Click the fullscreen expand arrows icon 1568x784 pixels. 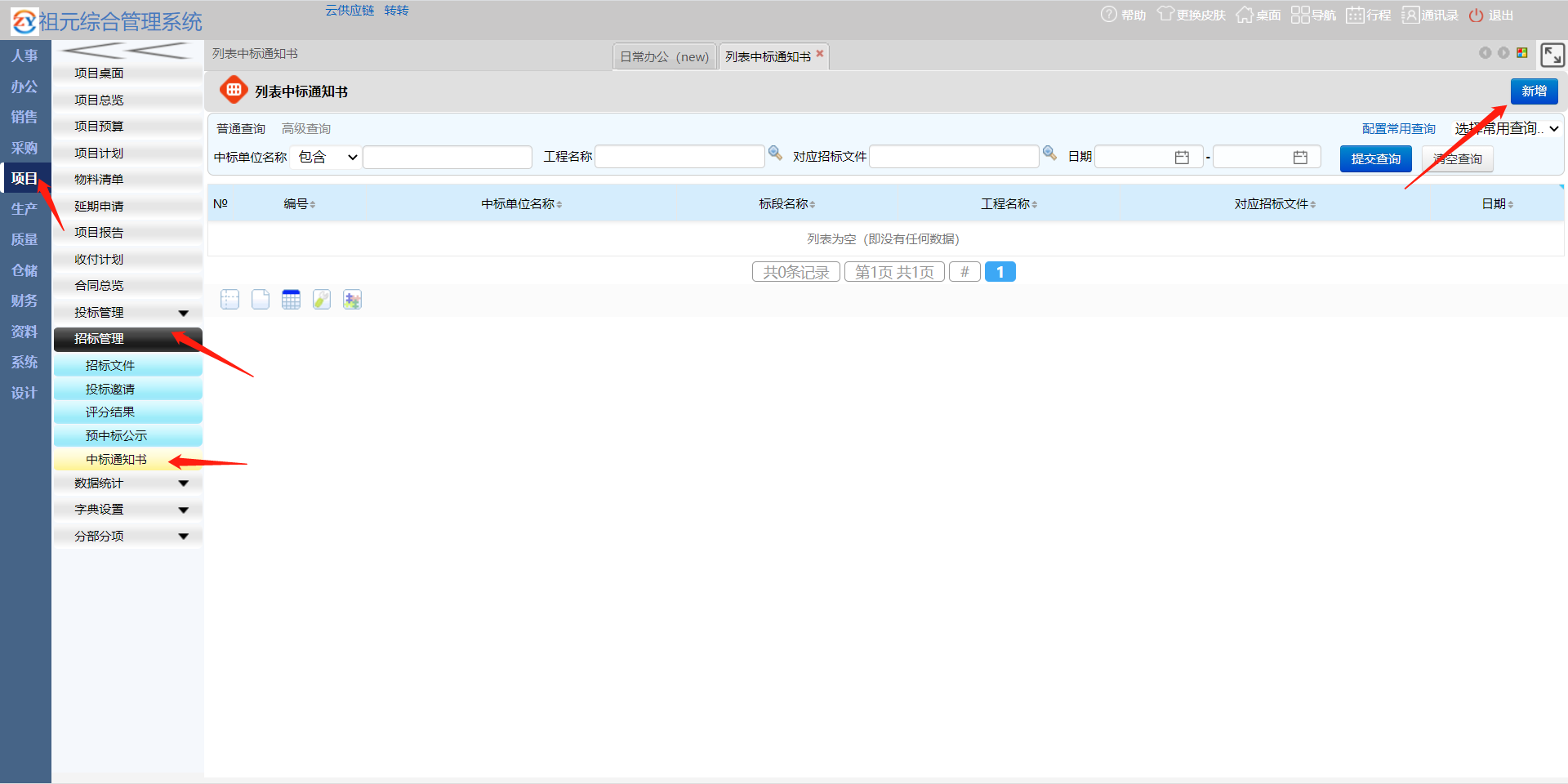1552,55
